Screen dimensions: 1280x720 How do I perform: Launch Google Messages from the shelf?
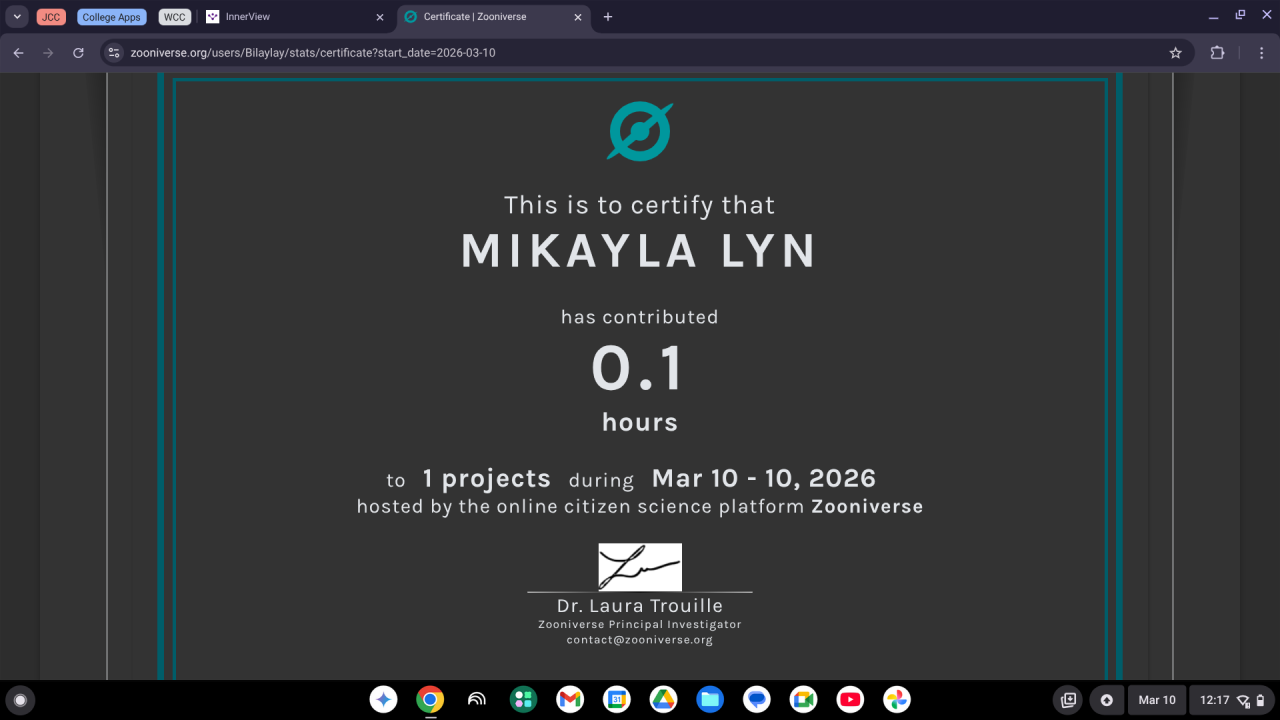pyautogui.click(x=757, y=700)
